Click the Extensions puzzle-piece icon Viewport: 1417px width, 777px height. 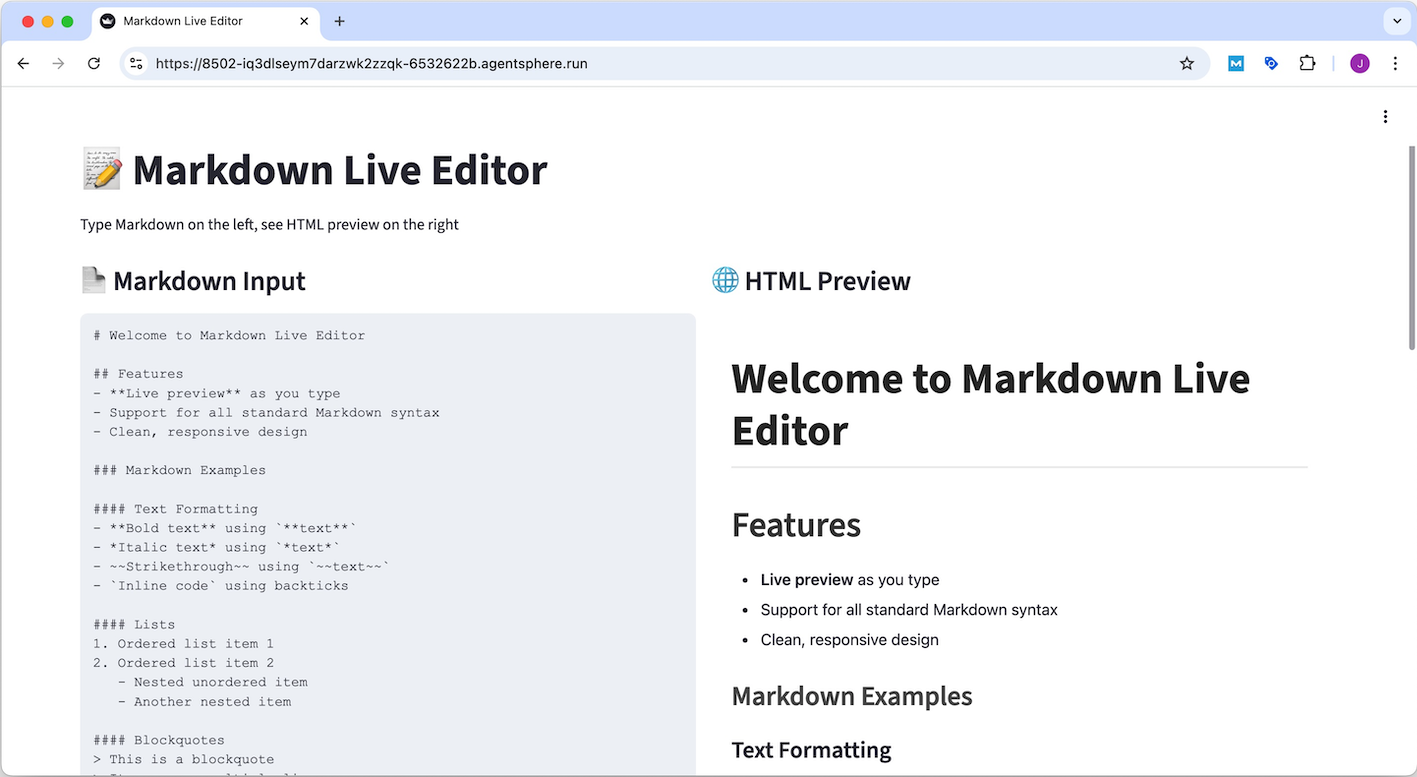click(1307, 63)
